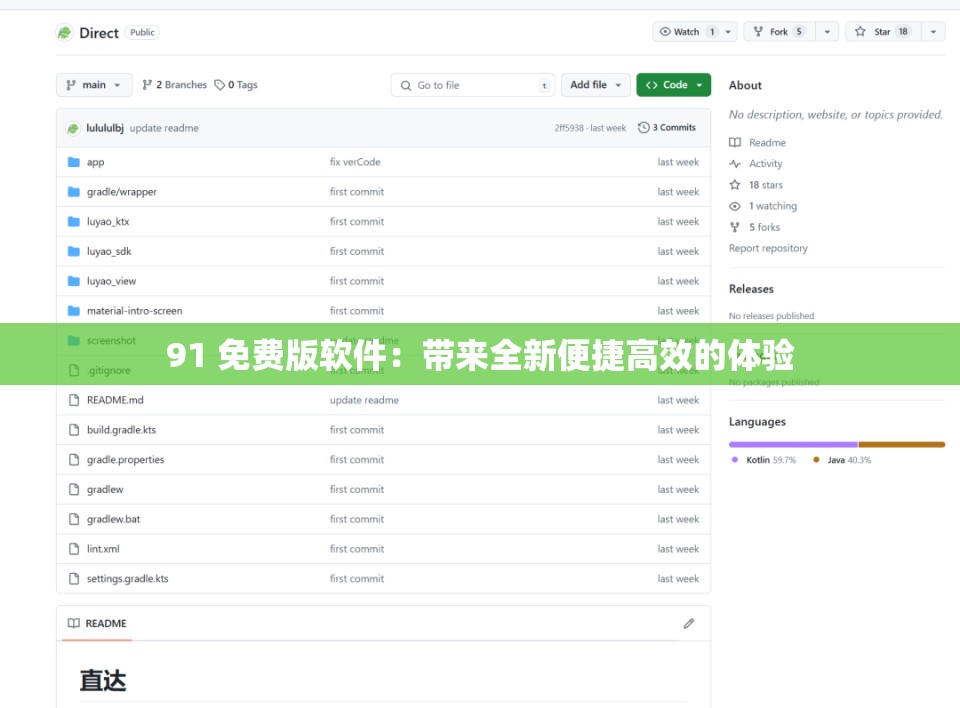The width and height of the screenshot is (960, 708).
Task: Click the commit history clock icon
Action: pos(642,127)
